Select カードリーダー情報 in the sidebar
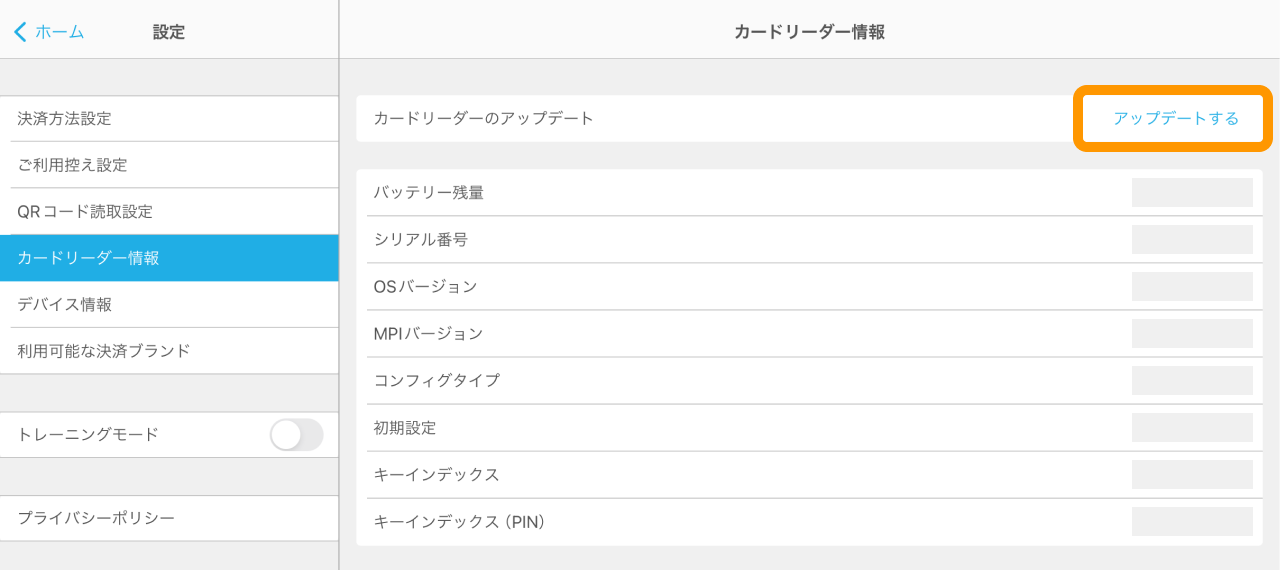The width and height of the screenshot is (1280, 570). [x=169, y=258]
